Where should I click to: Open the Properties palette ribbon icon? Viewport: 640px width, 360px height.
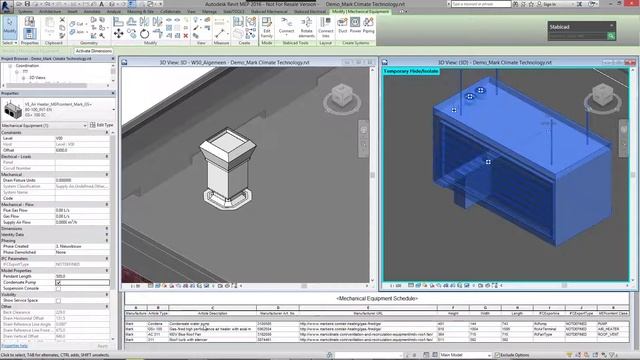pos(29,33)
